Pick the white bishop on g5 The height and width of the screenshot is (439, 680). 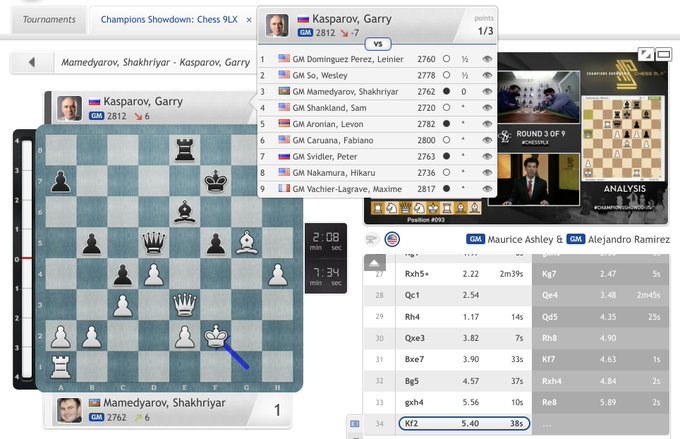[247, 242]
